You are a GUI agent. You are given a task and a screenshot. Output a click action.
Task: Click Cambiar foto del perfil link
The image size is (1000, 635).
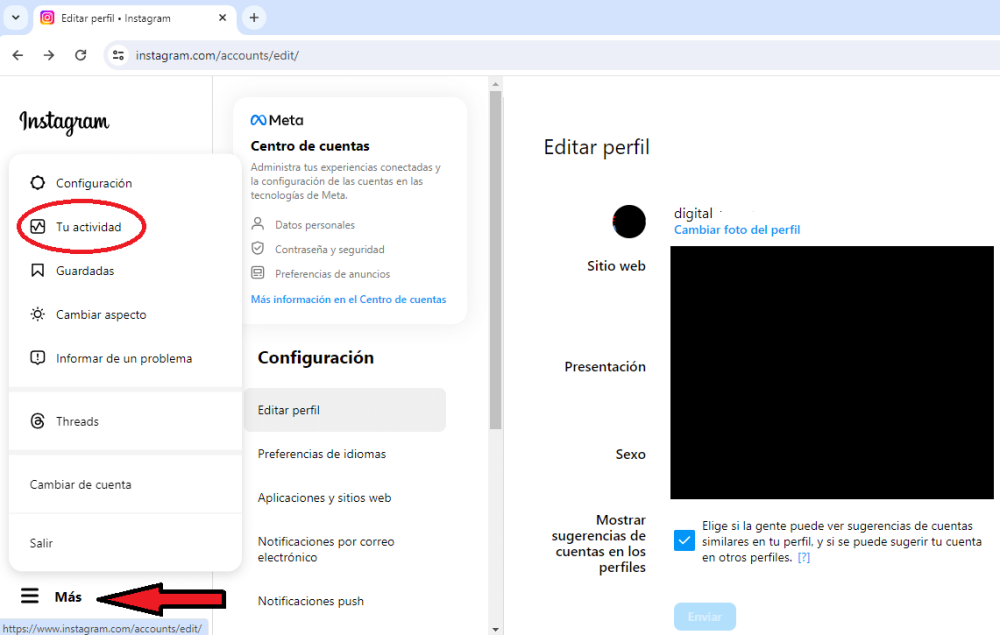[x=737, y=230]
